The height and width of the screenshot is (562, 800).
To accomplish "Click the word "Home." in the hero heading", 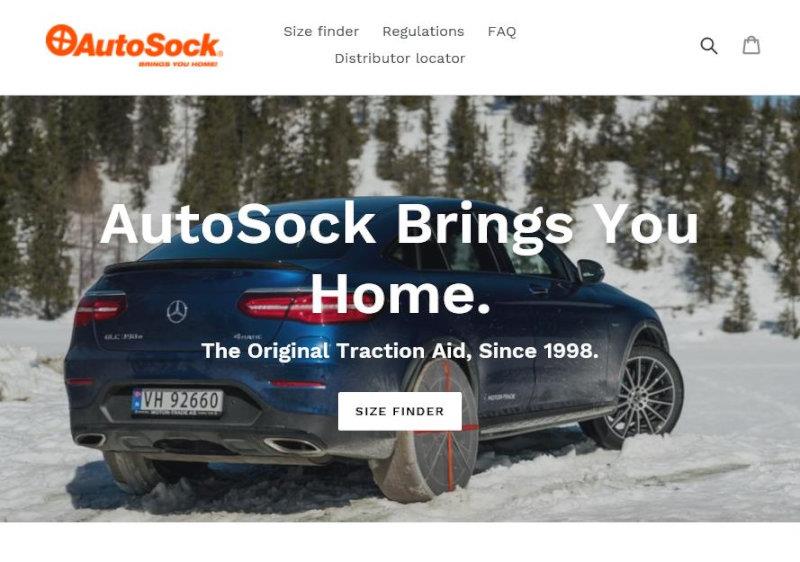I will click(x=399, y=293).
